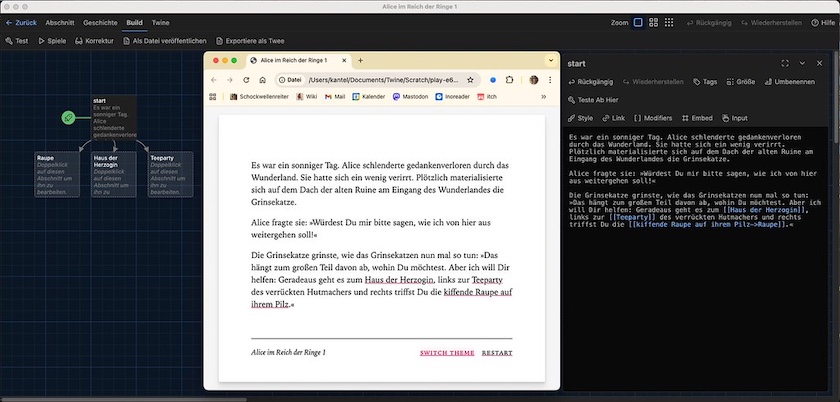The height and width of the screenshot is (402, 840).
Task: Open the Twine tab
Action: tap(160, 21)
